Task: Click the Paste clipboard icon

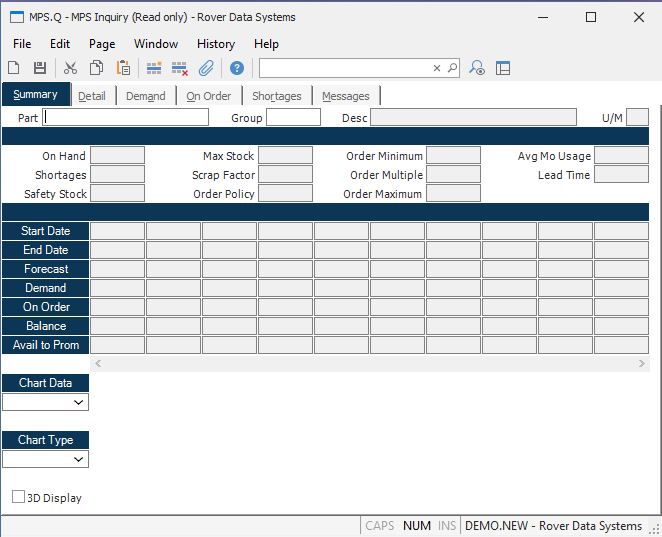Action: [x=123, y=68]
